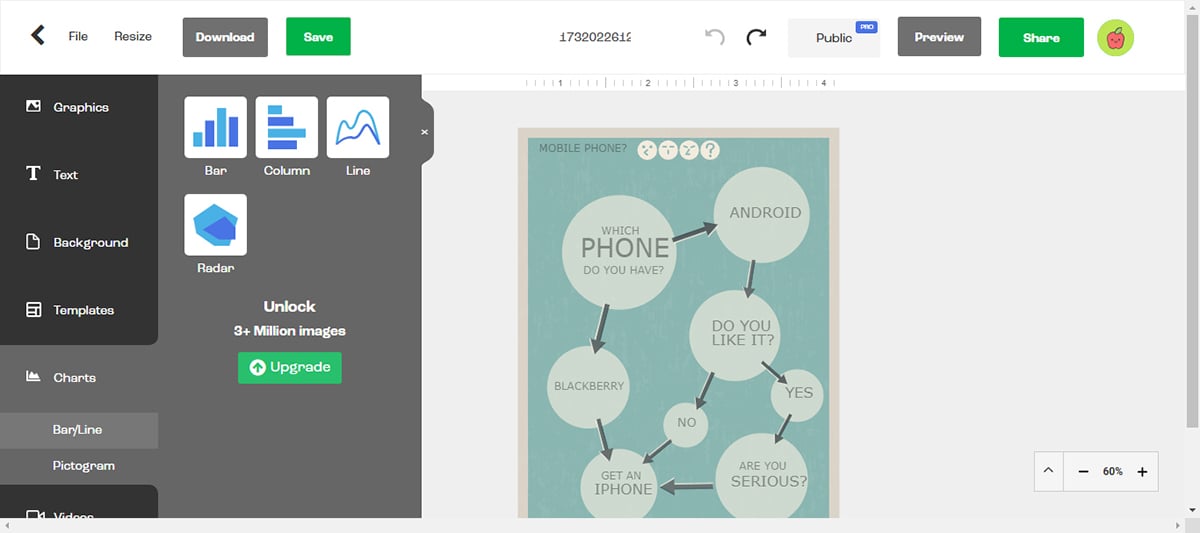1200x533 pixels.
Task: Open the Resize menu
Action: click(x=133, y=37)
